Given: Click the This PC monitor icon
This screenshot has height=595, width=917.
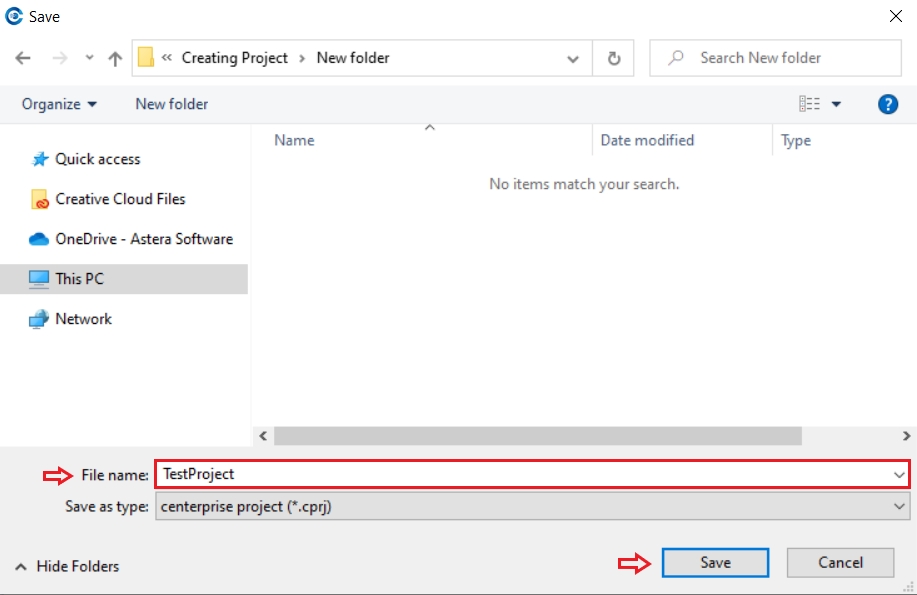Looking at the screenshot, I should click(x=39, y=279).
